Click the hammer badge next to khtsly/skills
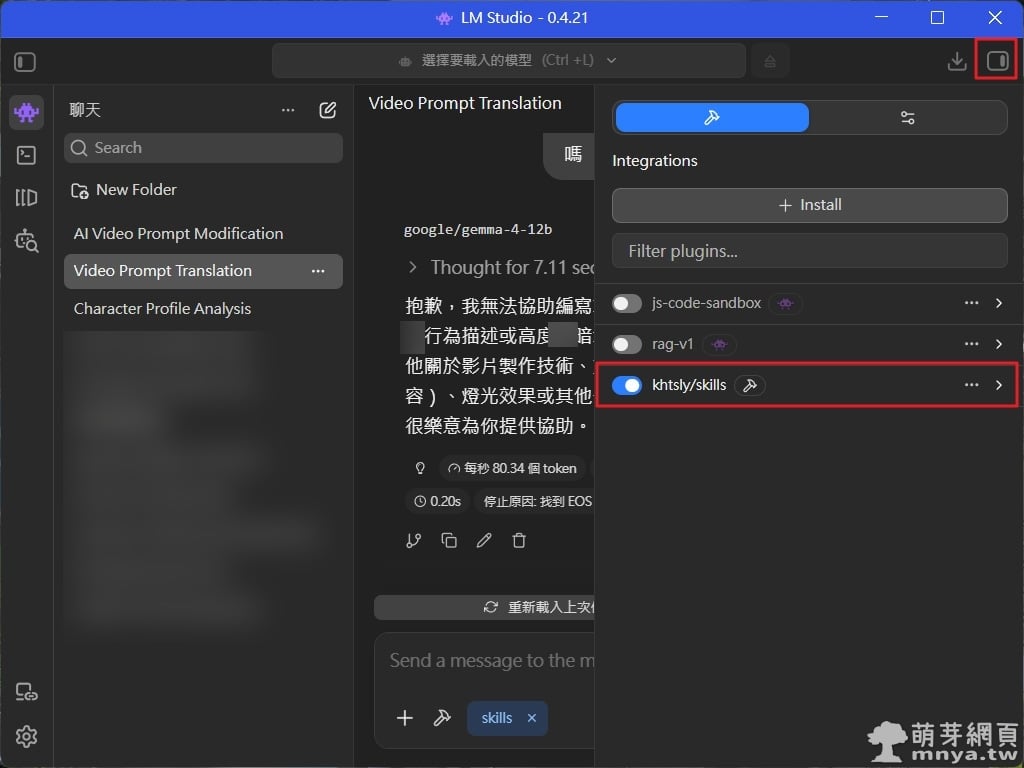The height and width of the screenshot is (768, 1024). tap(750, 385)
